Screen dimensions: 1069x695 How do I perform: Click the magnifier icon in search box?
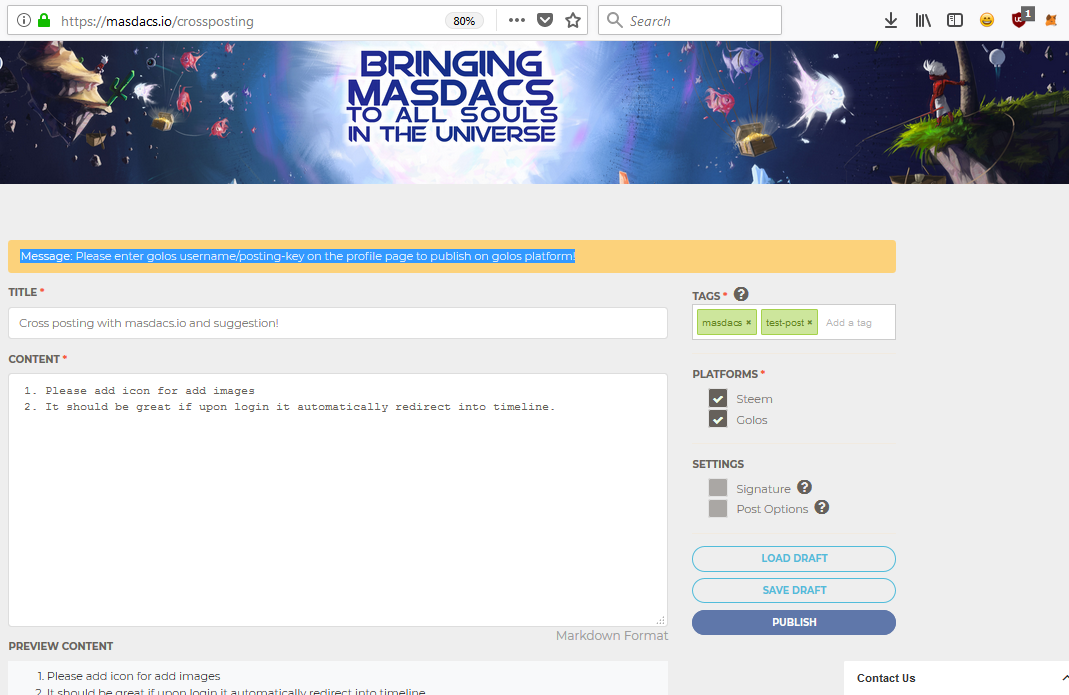[x=615, y=20]
